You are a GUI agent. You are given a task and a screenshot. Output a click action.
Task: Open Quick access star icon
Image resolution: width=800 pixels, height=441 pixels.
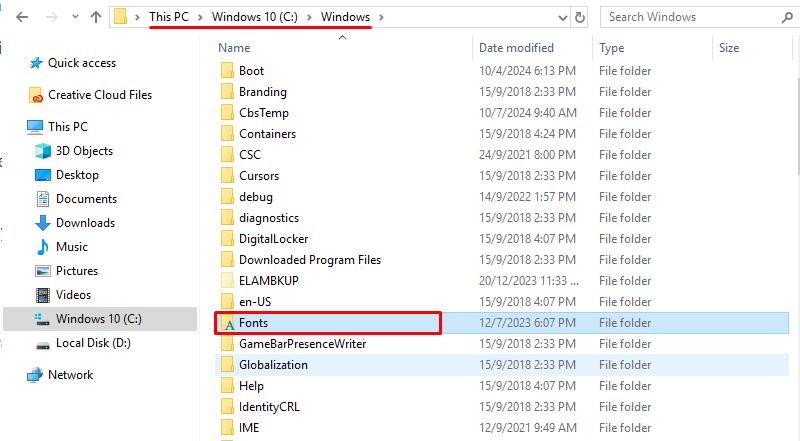pyautogui.click(x=36, y=63)
